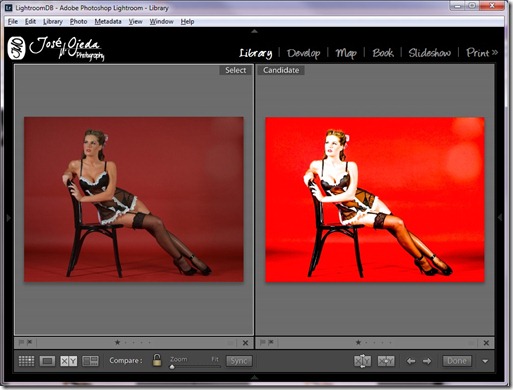Open the Help menu
This screenshot has width=513, height=390.
pos(187,22)
